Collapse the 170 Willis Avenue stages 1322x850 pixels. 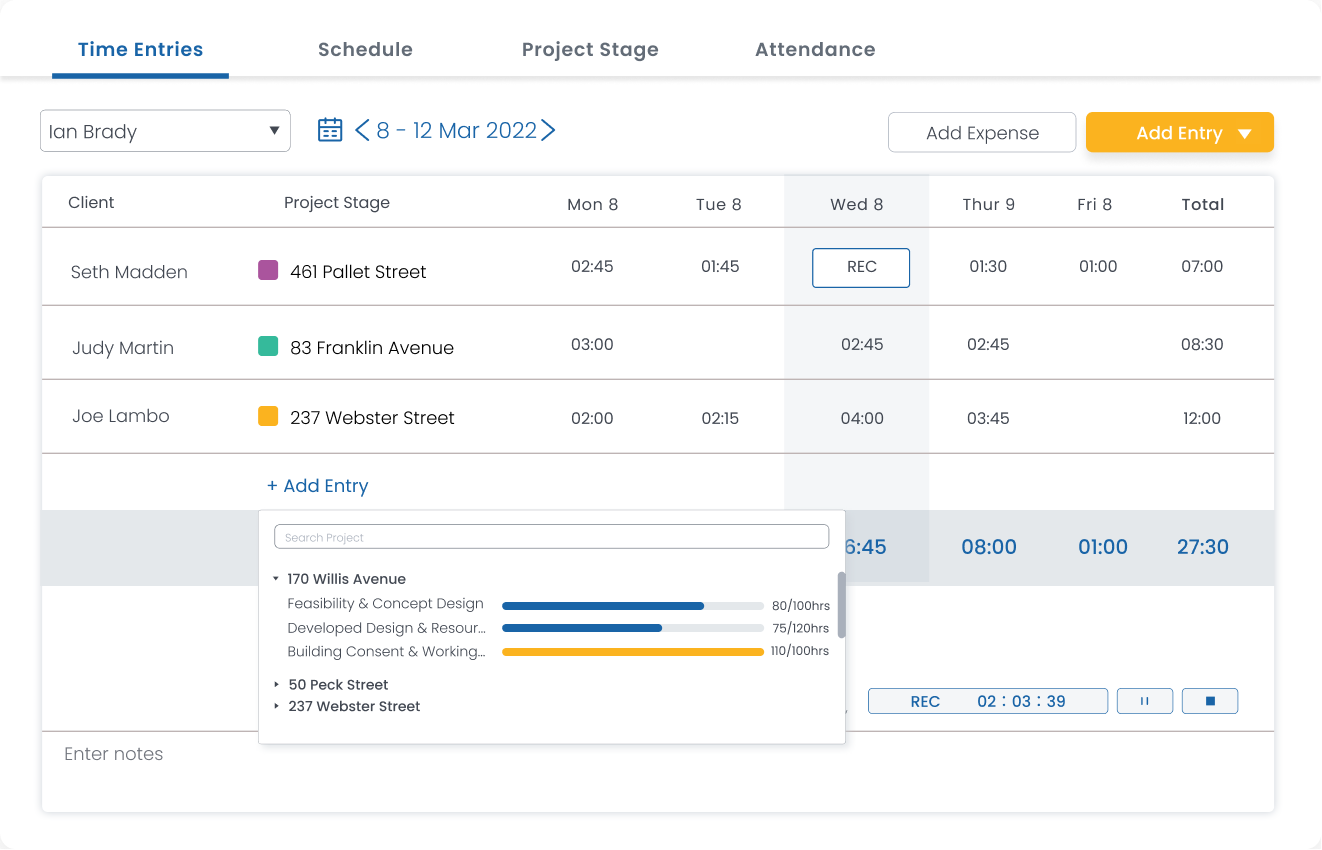tap(276, 578)
